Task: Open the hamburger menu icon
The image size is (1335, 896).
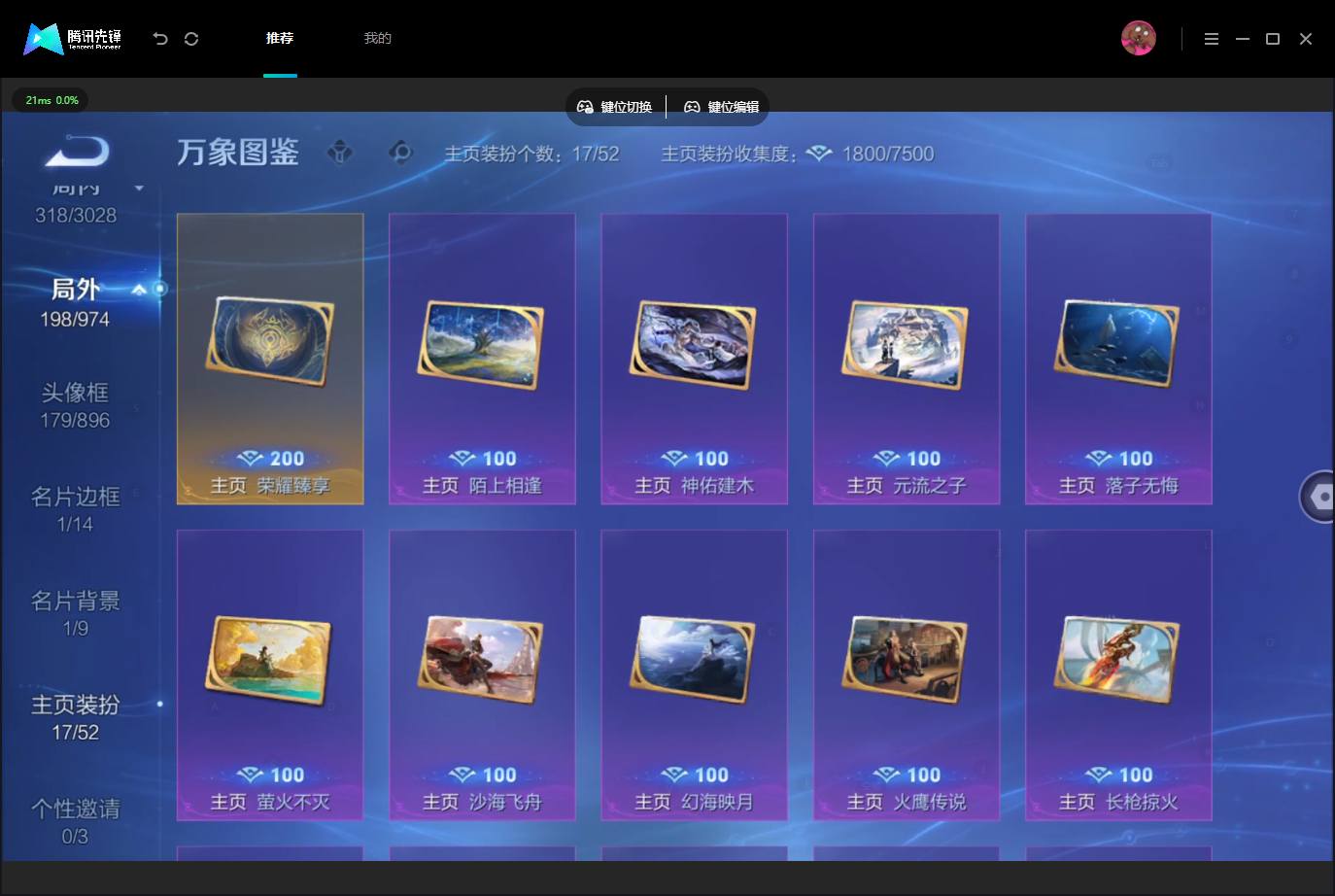Action: 1211,39
